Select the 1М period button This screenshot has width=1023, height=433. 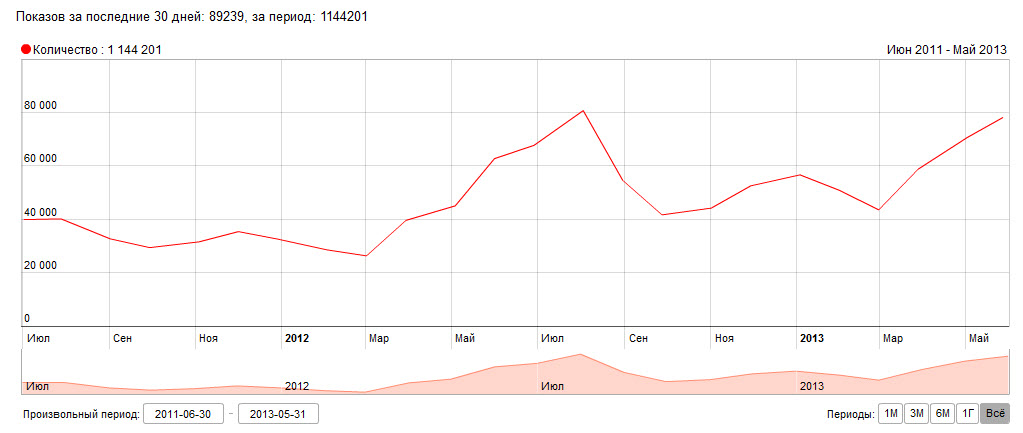890,413
